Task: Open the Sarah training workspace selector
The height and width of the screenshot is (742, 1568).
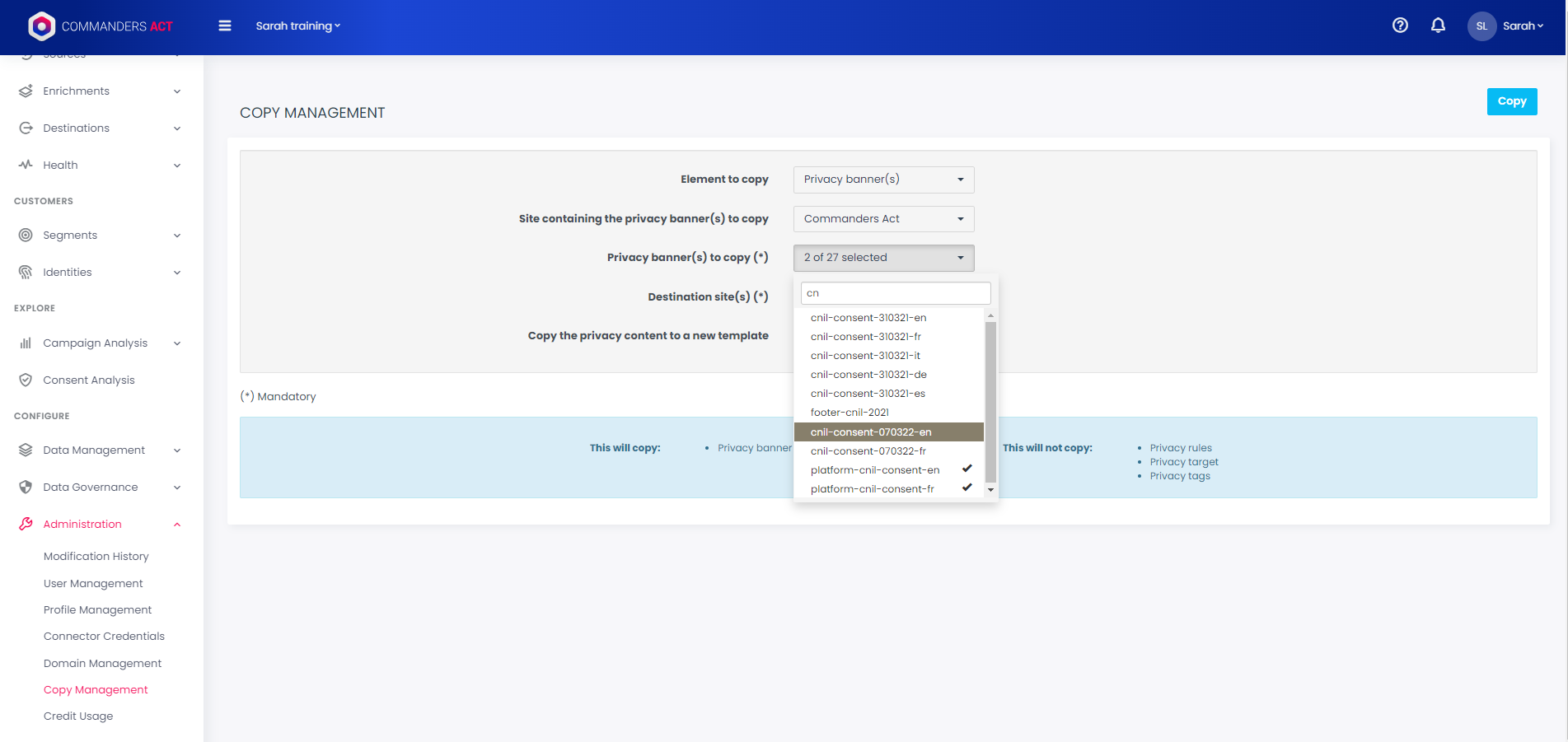Action: [297, 26]
